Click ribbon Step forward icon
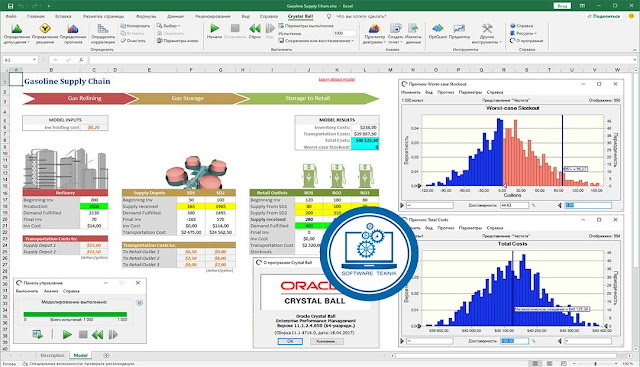The width and height of the screenshot is (640, 367). pyautogui.click(x=270, y=28)
